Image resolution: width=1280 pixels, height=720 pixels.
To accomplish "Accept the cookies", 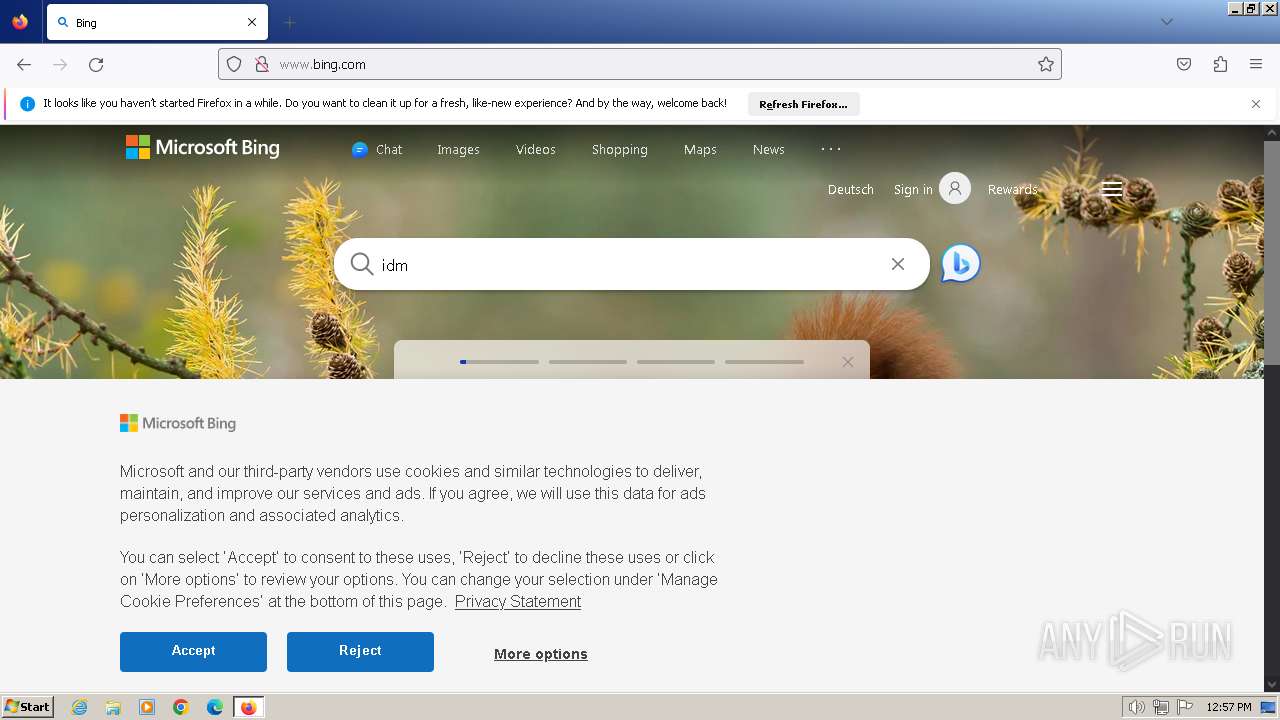I will pos(193,651).
